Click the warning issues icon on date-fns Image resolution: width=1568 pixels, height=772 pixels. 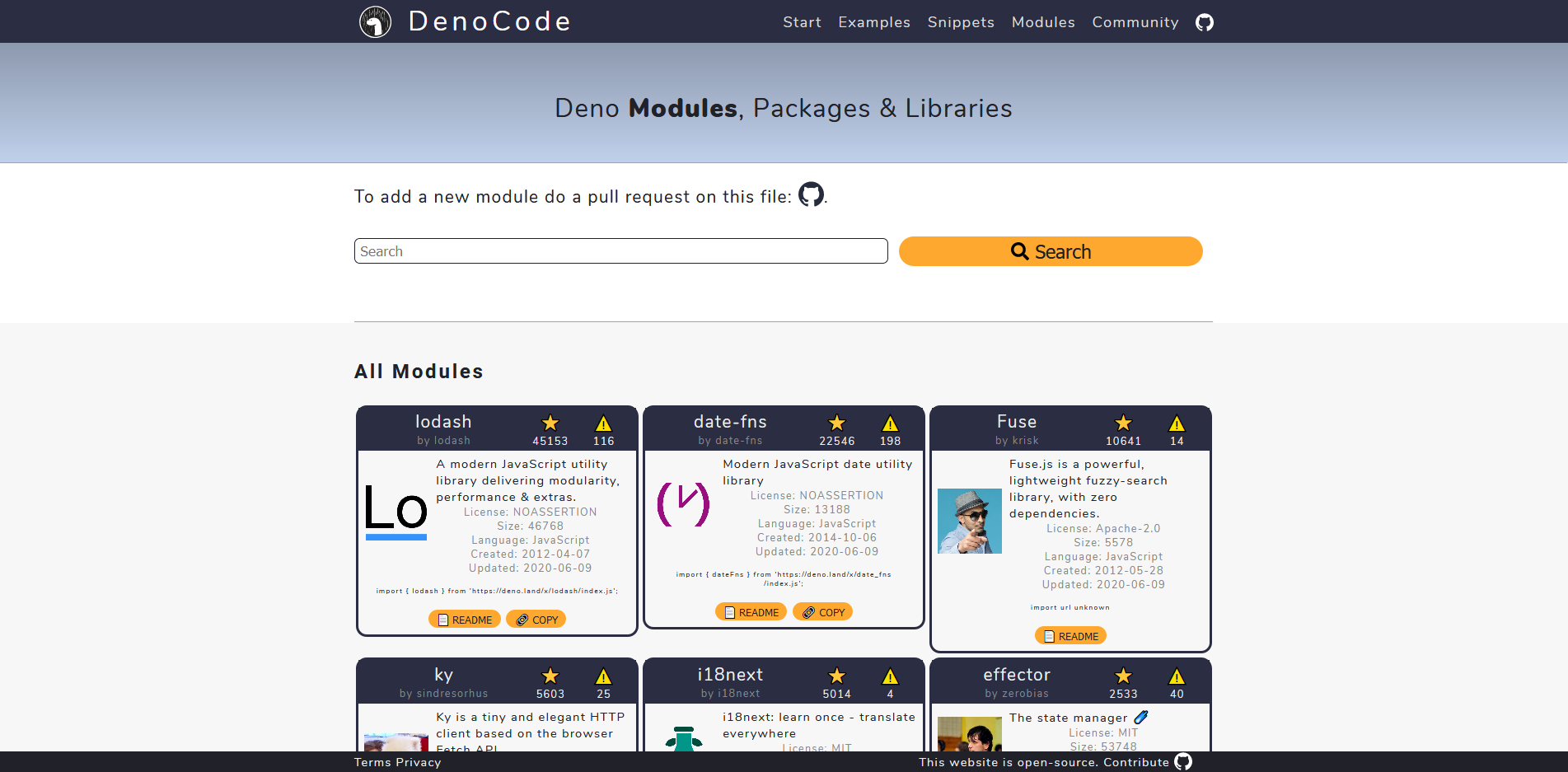(x=890, y=423)
